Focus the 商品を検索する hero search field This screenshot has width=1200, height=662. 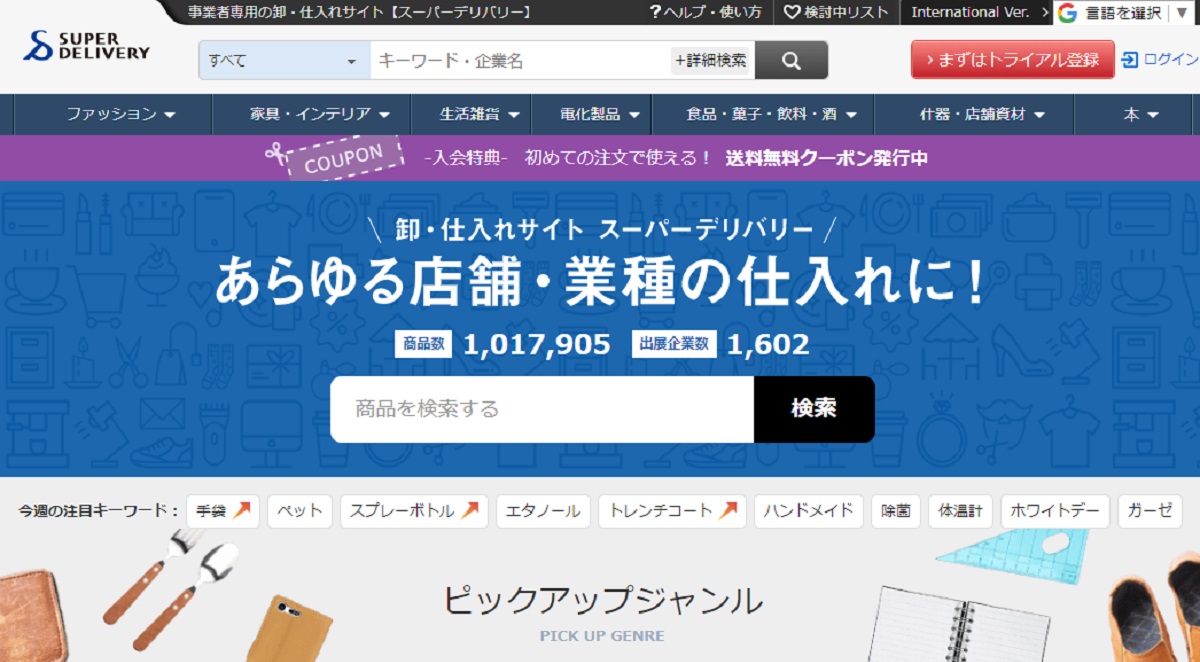coord(542,409)
